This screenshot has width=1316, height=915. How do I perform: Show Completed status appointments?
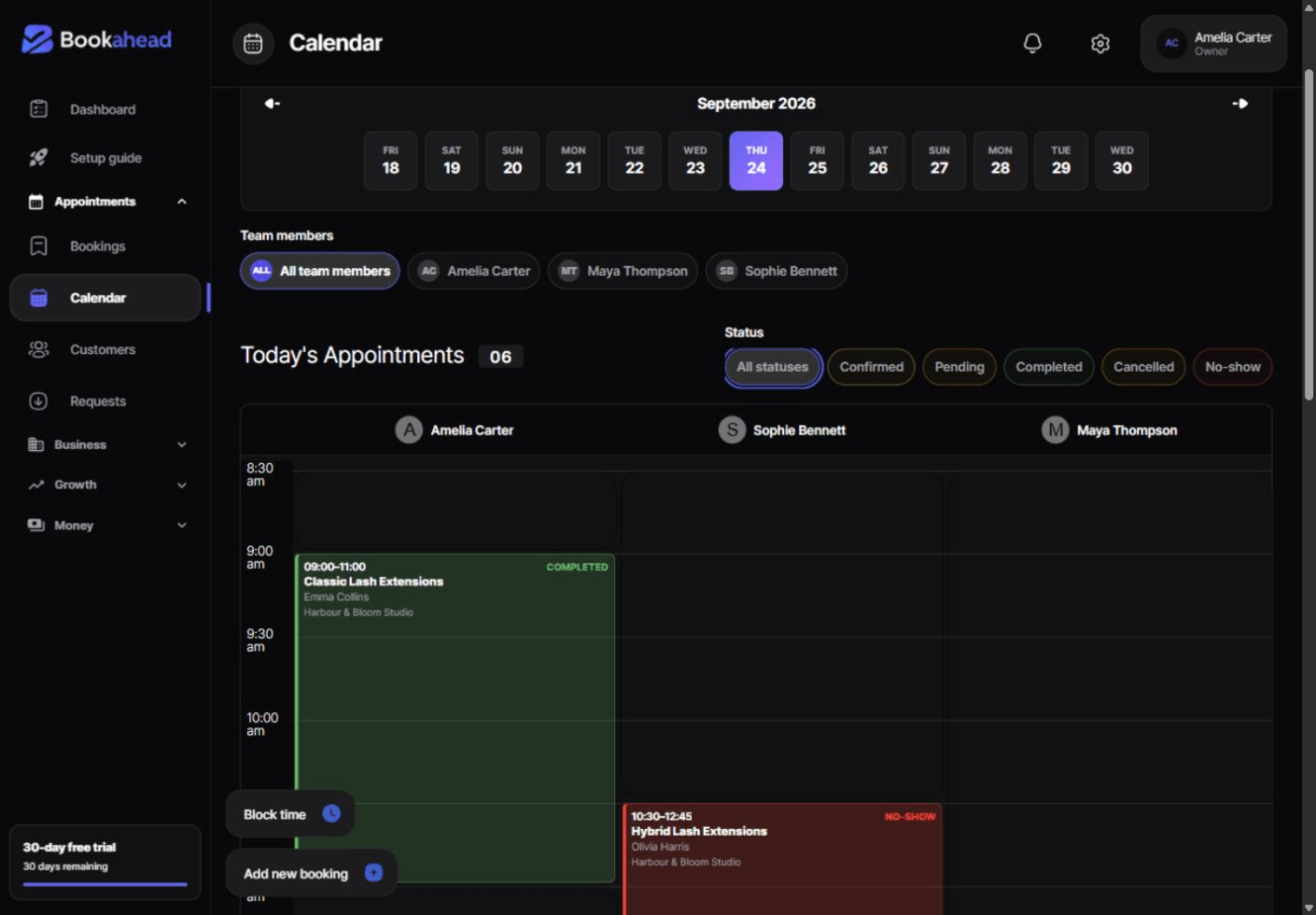[x=1049, y=367]
